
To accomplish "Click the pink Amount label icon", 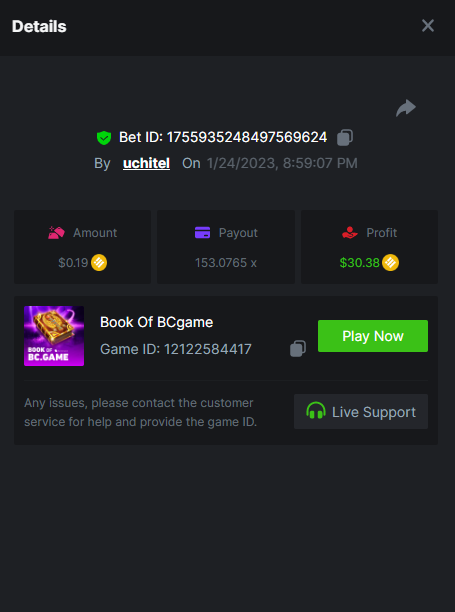I will point(56,233).
